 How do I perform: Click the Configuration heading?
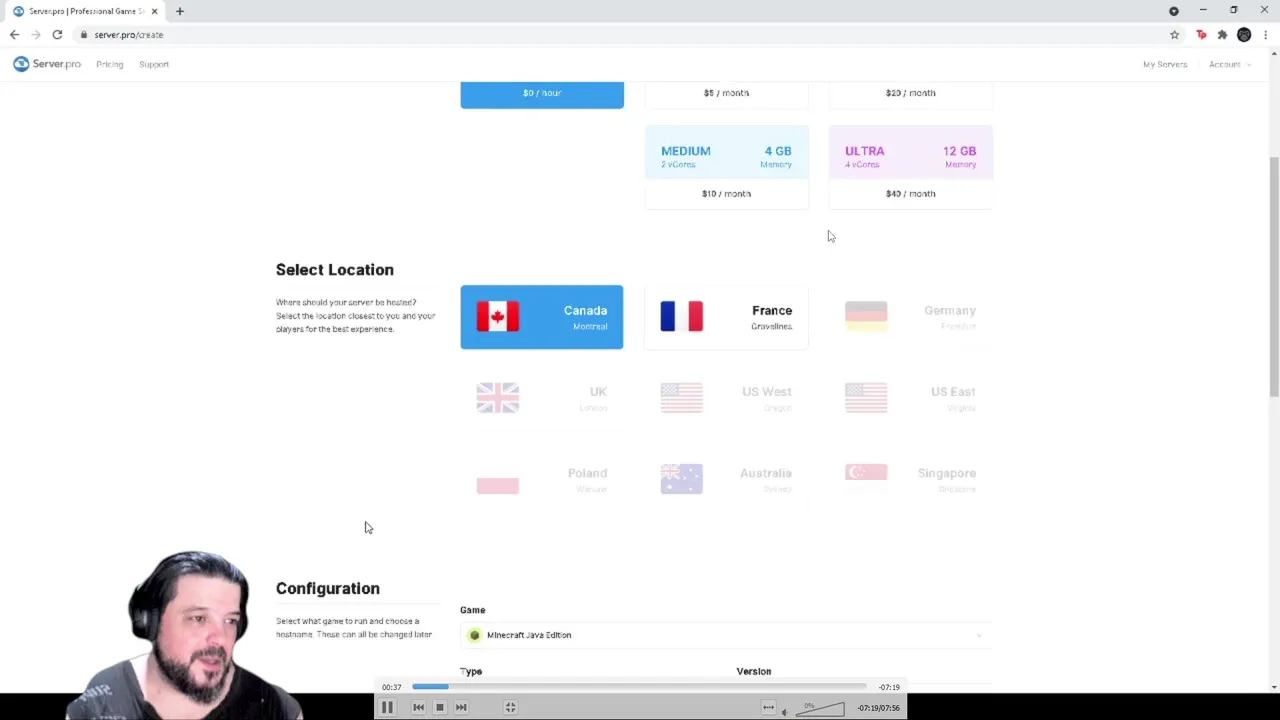point(328,588)
